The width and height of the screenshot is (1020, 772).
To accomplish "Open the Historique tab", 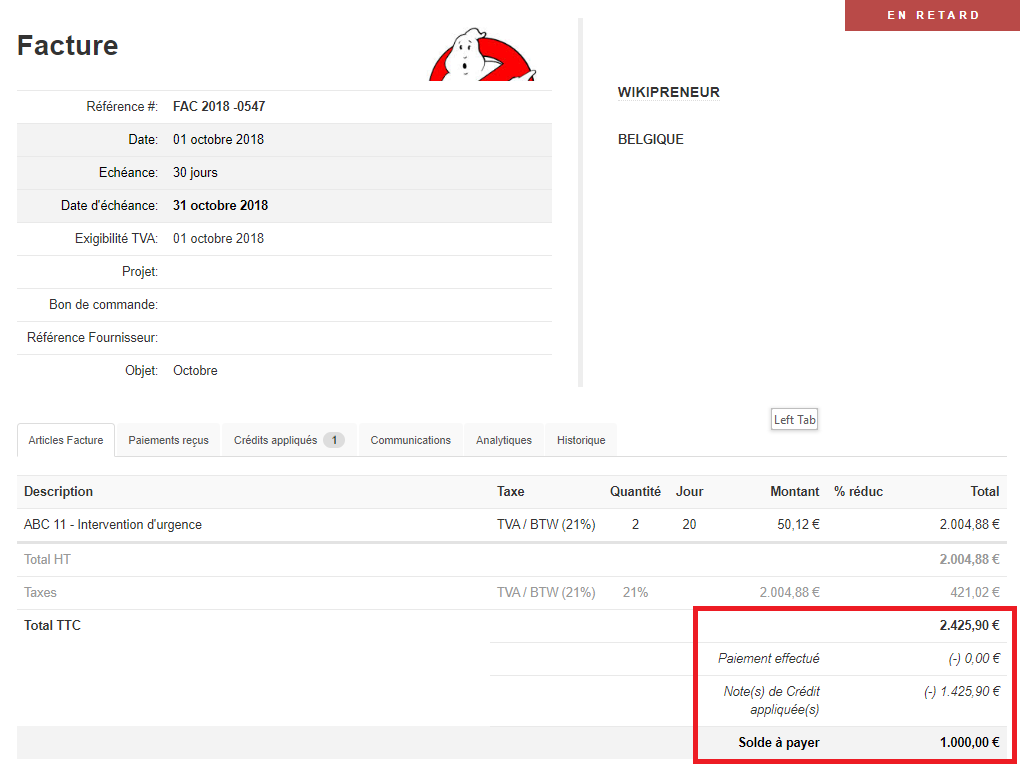I will (x=580, y=440).
